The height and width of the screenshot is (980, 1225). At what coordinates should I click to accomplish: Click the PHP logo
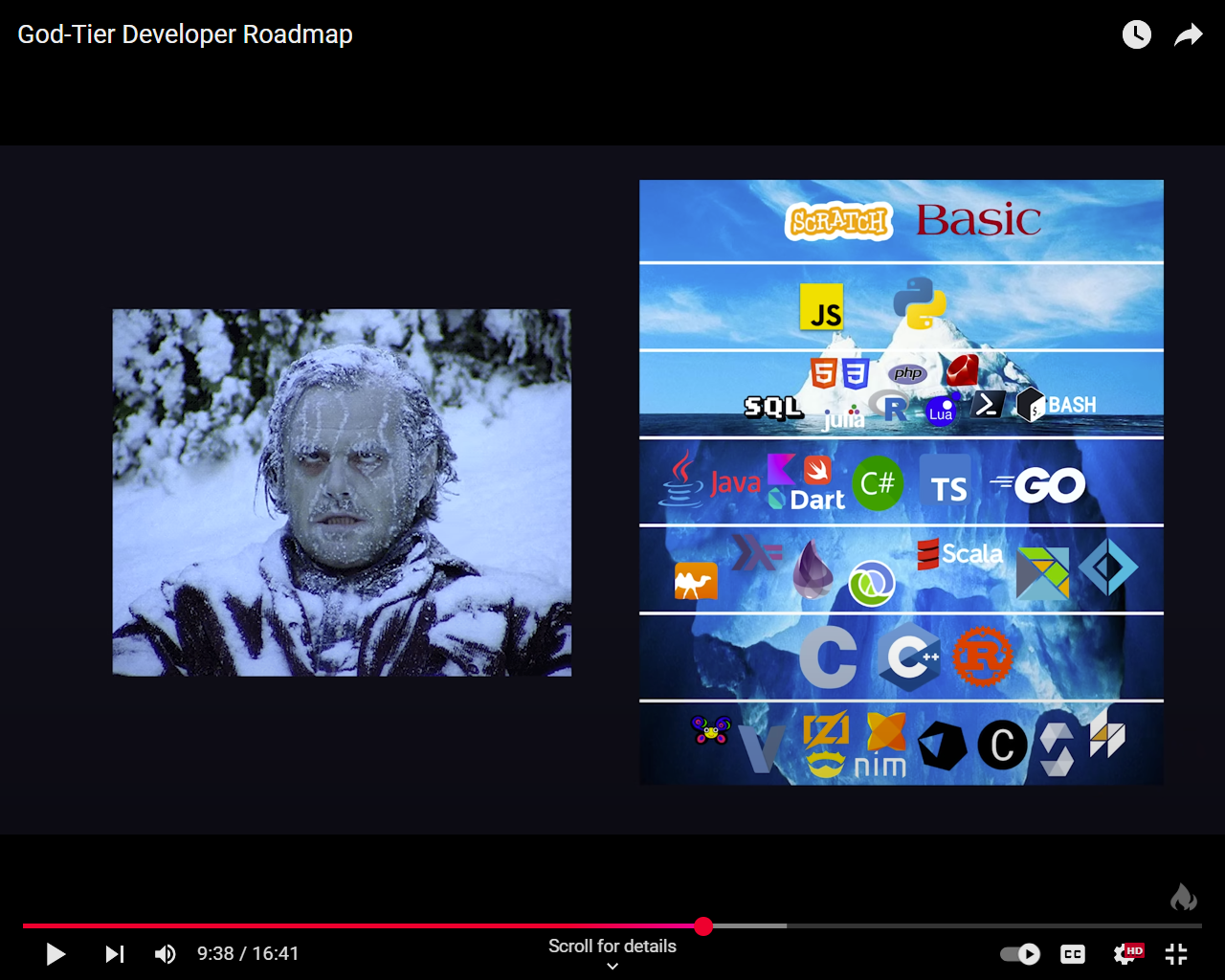(907, 373)
